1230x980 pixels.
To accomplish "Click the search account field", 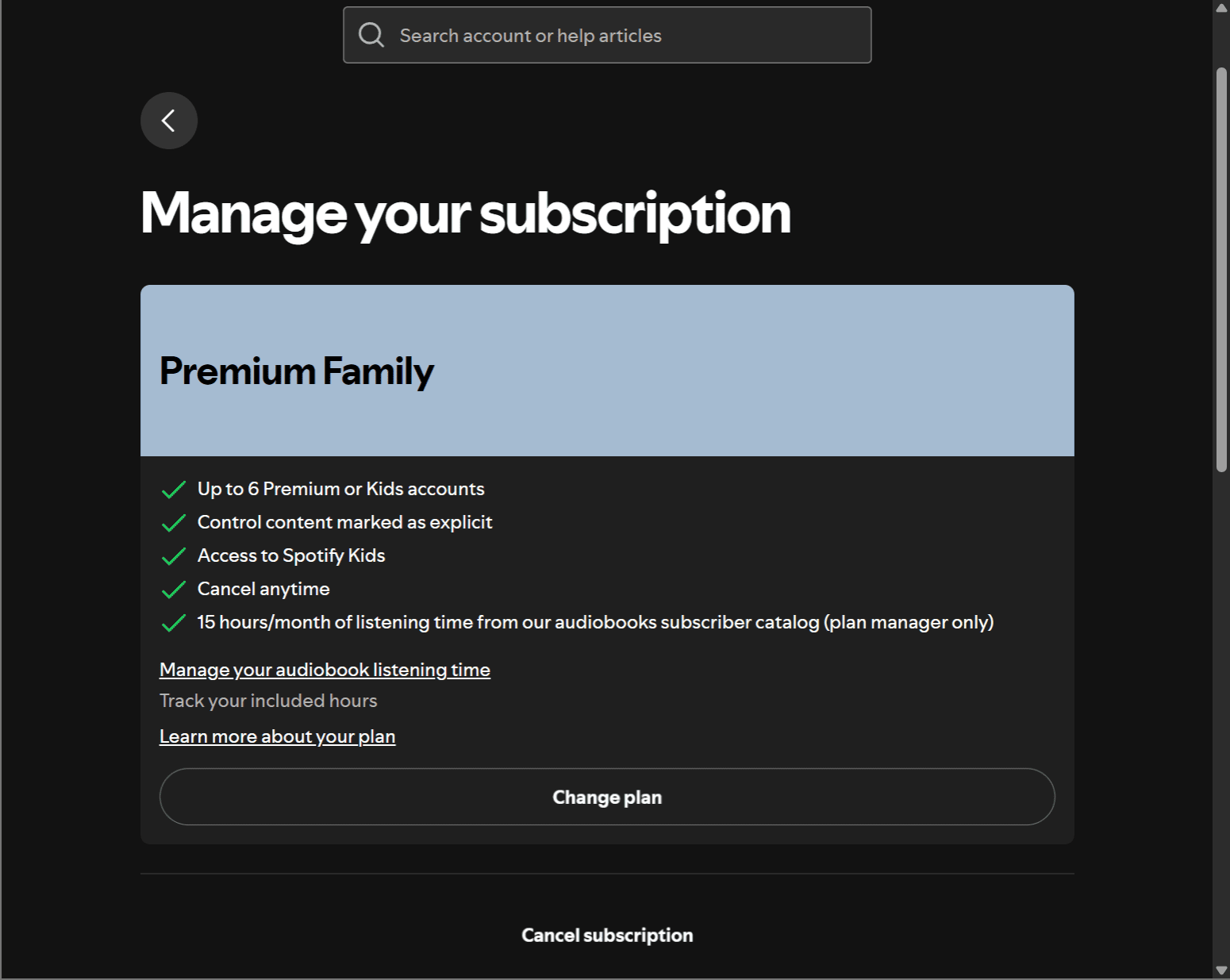I will 606,34.
